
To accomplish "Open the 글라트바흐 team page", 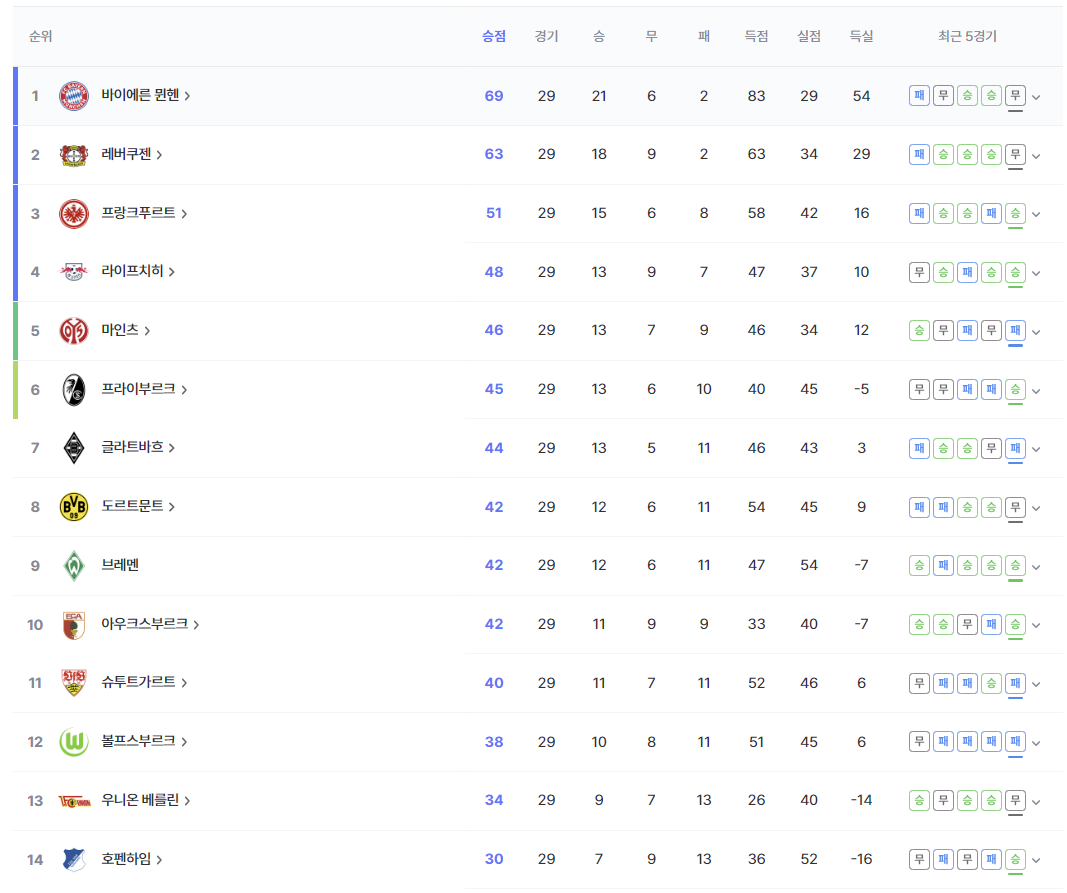I will (x=138, y=447).
